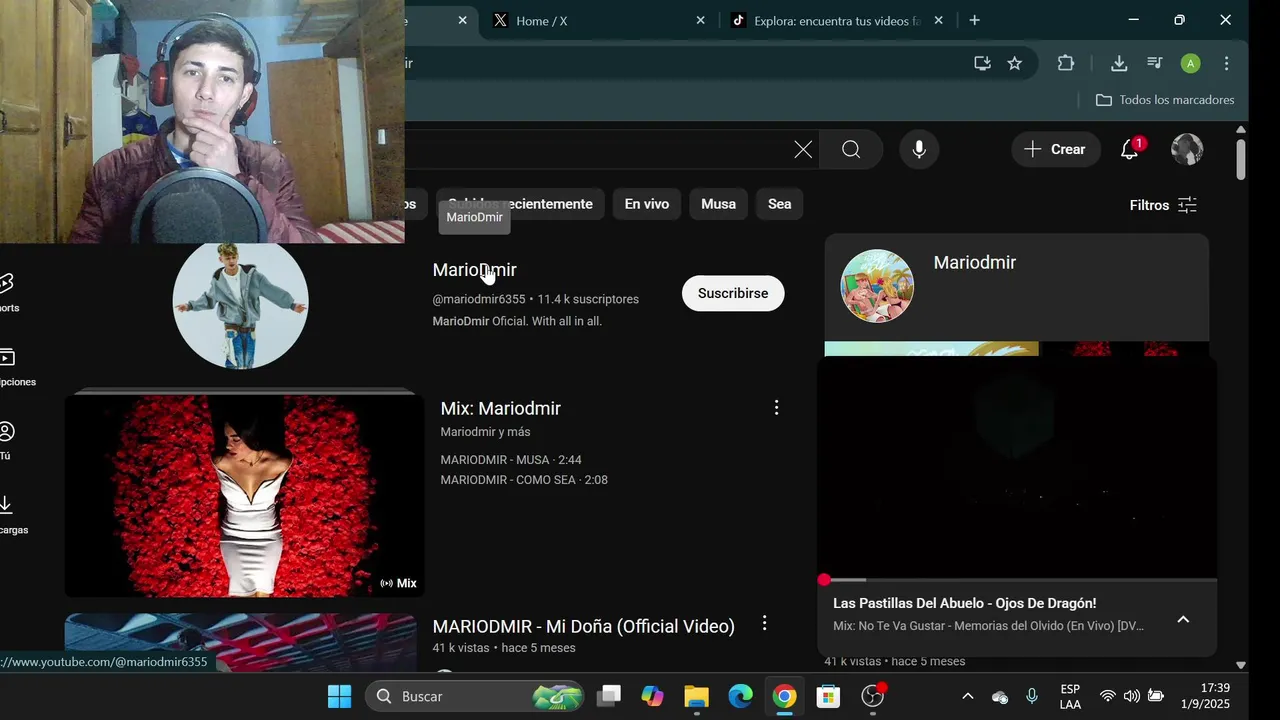
Task: Click the MARIODMIR - COMO SEA · 2:08 entry
Action: click(524, 480)
